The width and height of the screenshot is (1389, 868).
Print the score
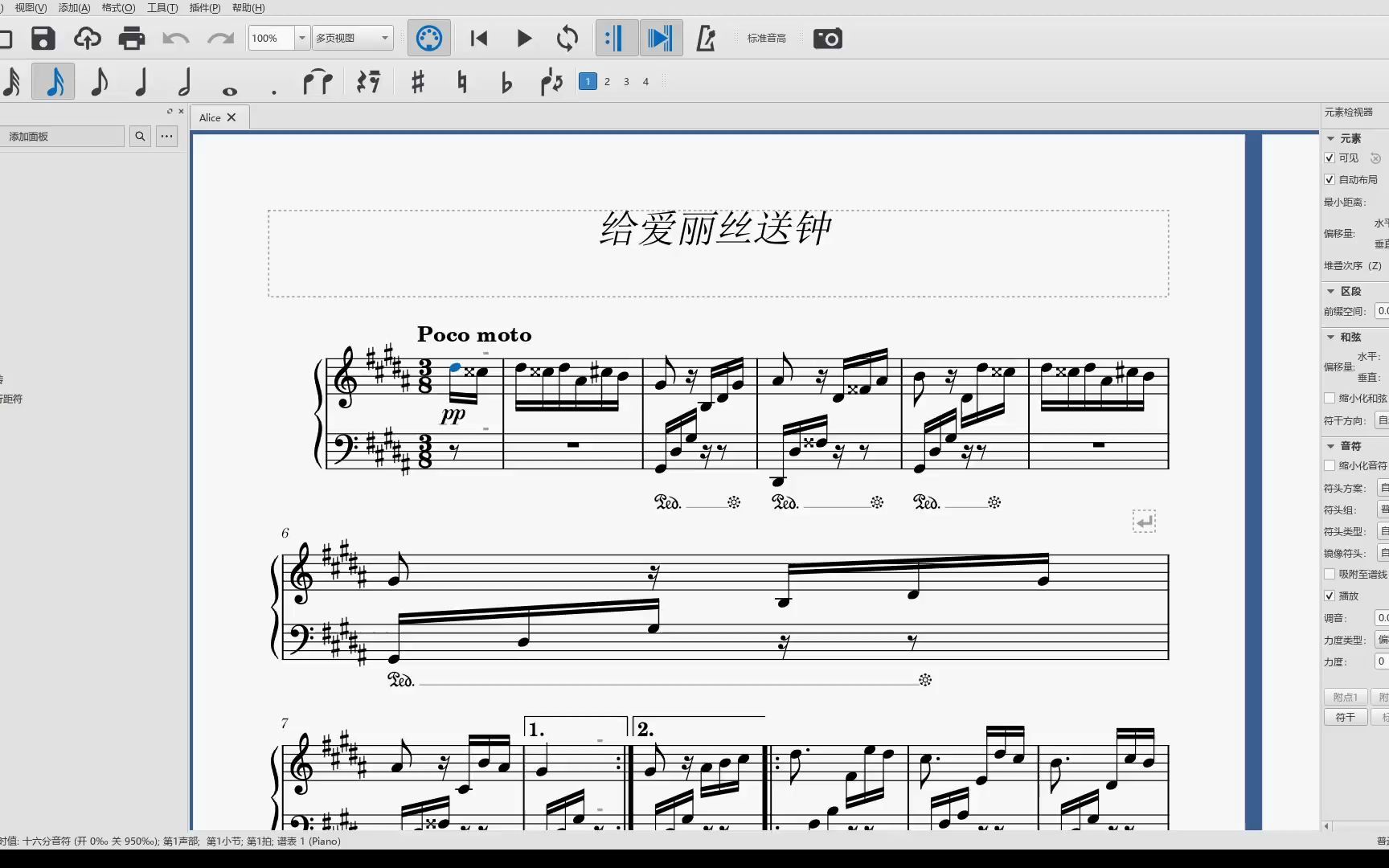[131, 39]
